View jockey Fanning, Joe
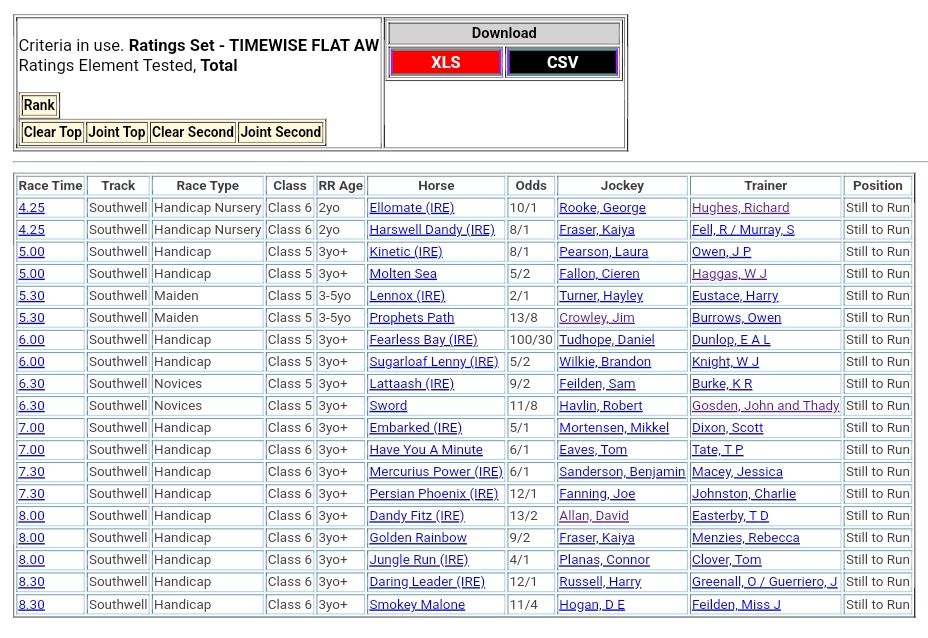 pos(596,494)
